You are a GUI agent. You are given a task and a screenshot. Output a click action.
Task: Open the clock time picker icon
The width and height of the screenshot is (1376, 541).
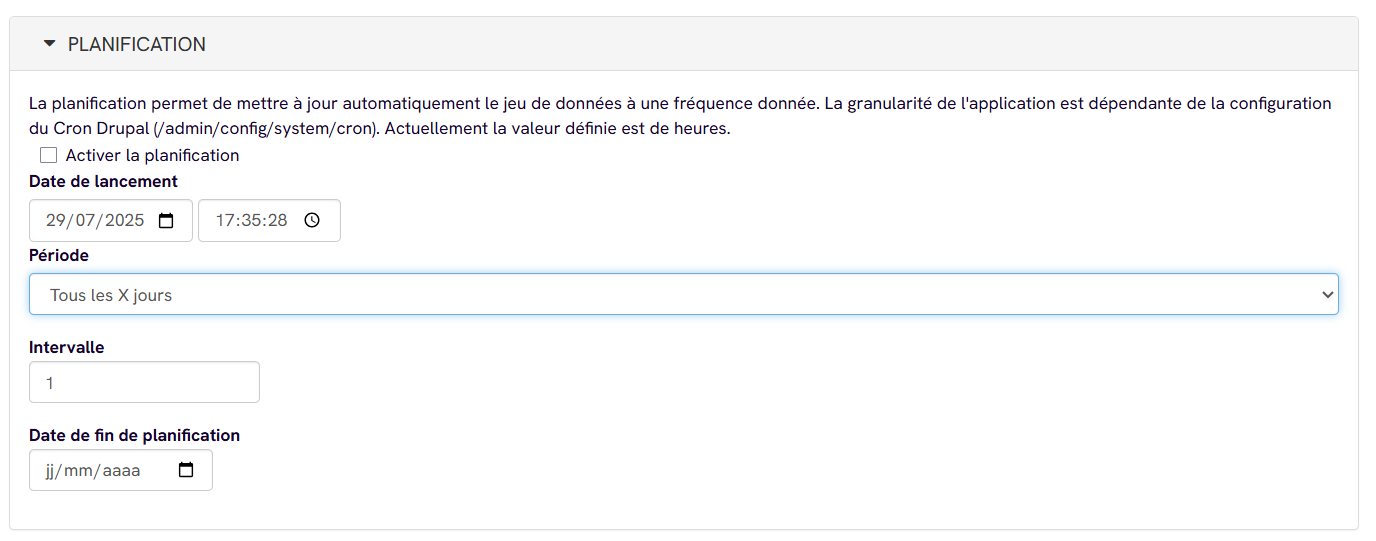coord(312,221)
